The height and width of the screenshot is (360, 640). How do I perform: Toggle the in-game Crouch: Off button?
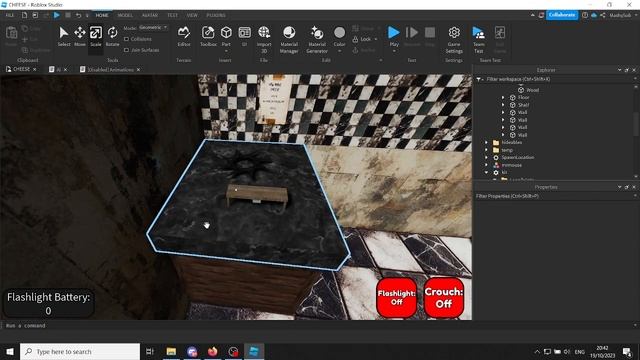coord(444,298)
